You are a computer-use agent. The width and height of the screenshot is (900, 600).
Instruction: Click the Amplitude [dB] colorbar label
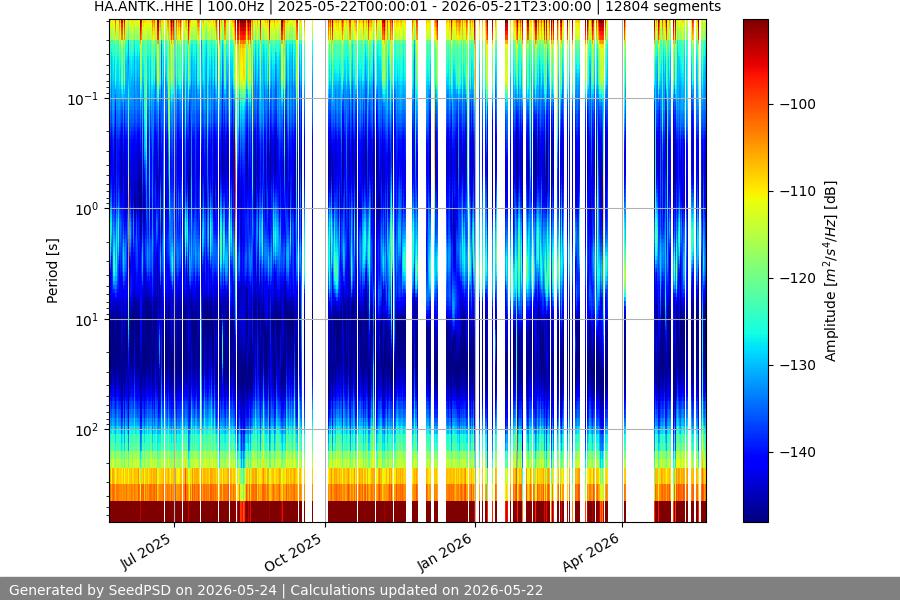tap(831, 271)
